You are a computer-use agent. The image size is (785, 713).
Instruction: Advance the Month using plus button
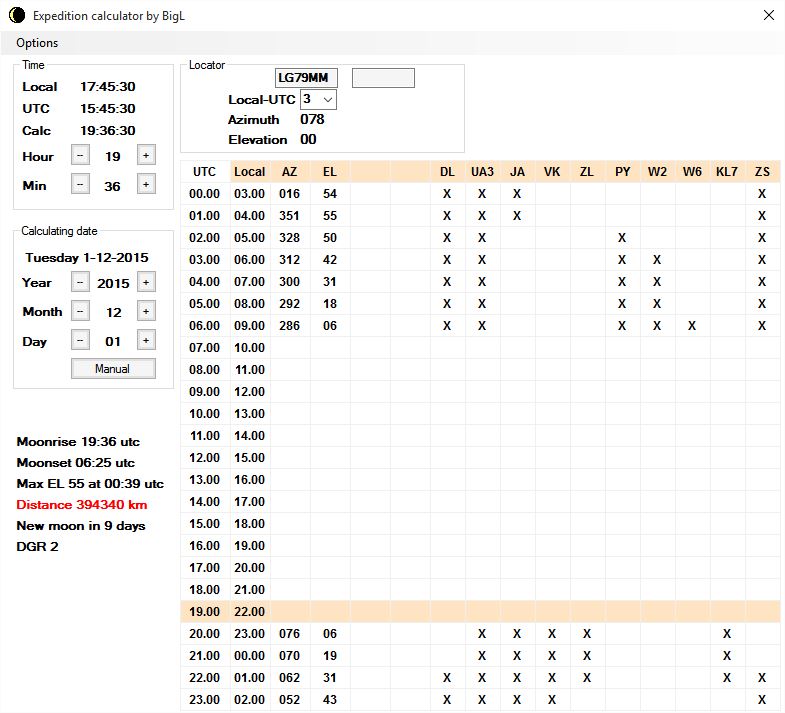click(146, 311)
